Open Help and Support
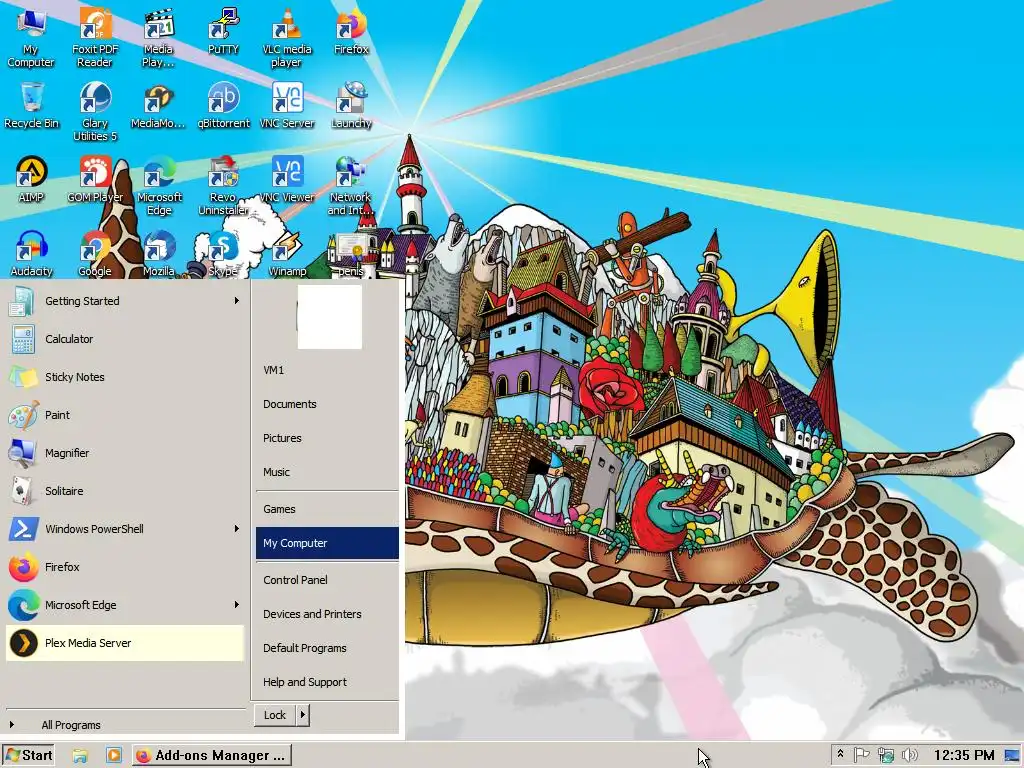Viewport: 1024px width, 768px height. tap(327, 682)
